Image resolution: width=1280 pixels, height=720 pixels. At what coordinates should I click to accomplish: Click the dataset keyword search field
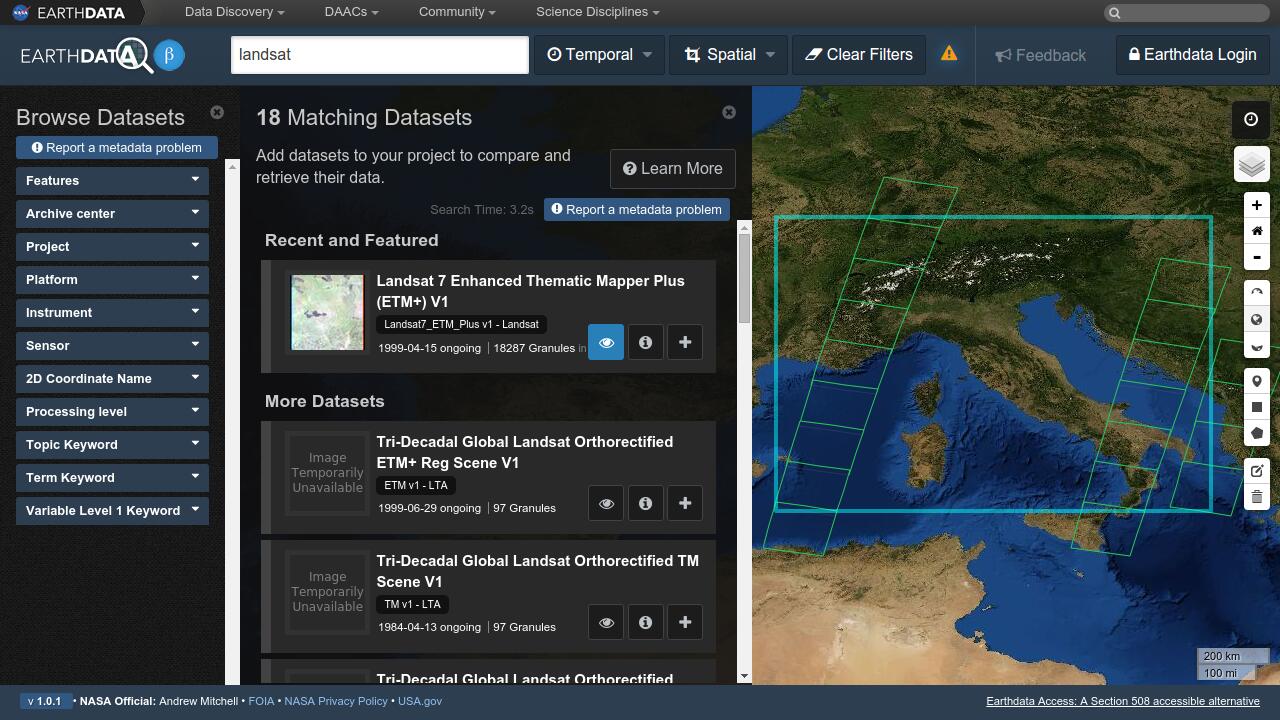[380, 55]
